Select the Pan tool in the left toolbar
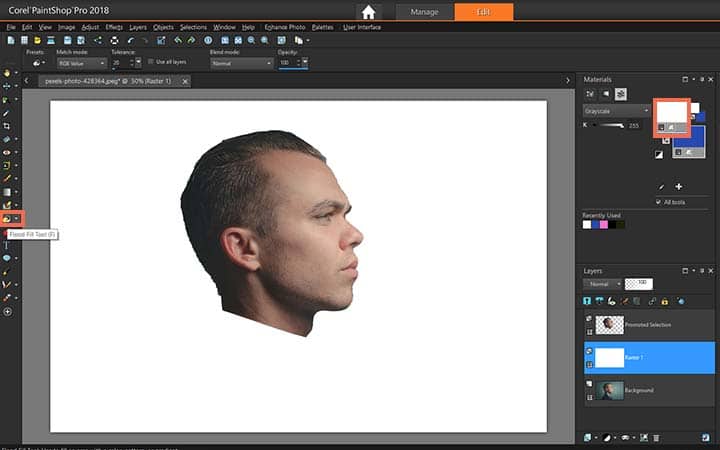Image resolution: width=720 pixels, height=450 pixels. pyautogui.click(x=6, y=73)
